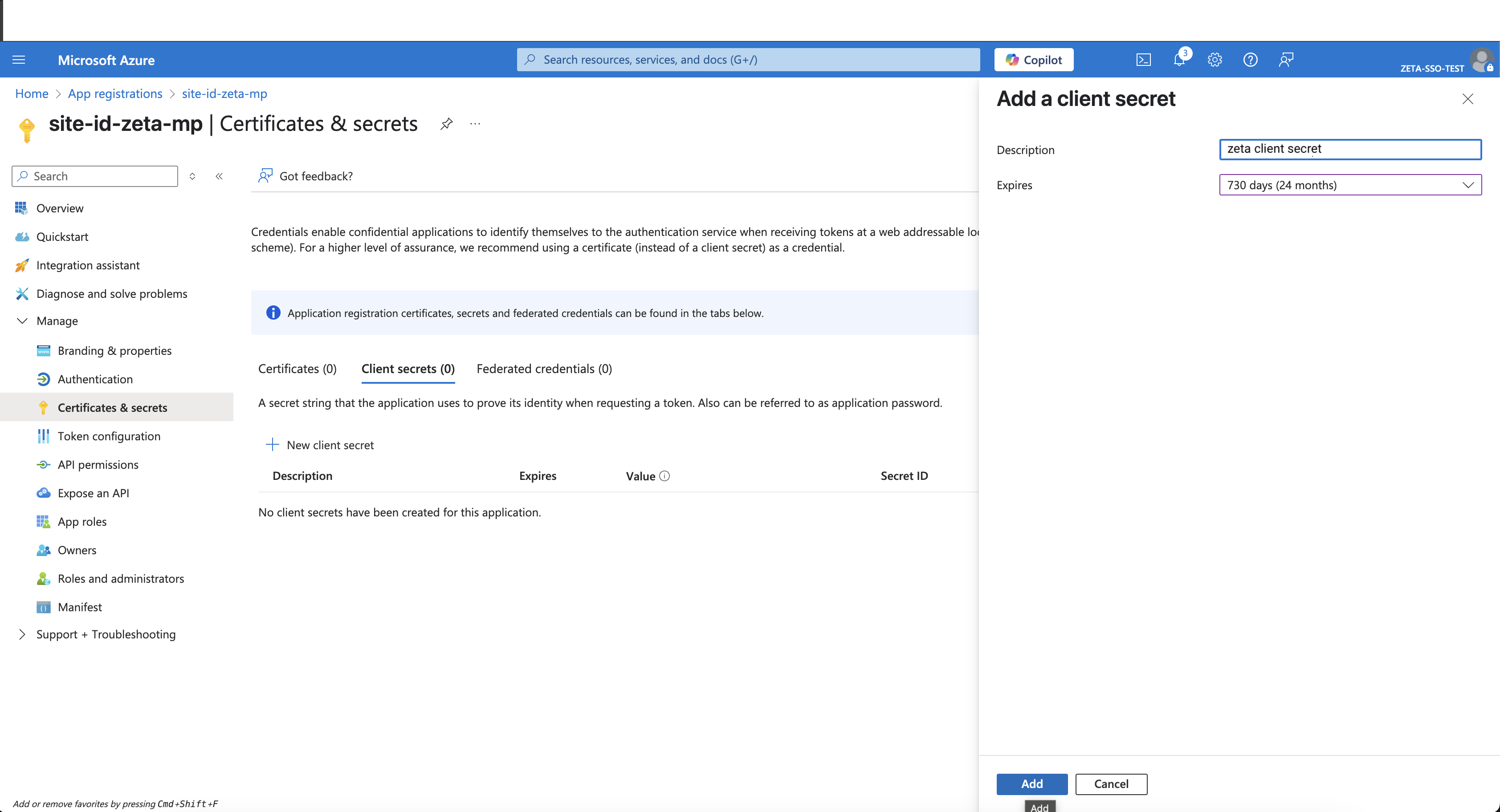Open the Help icon
Screen dimensions: 1500x812
click(x=1250, y=59)
